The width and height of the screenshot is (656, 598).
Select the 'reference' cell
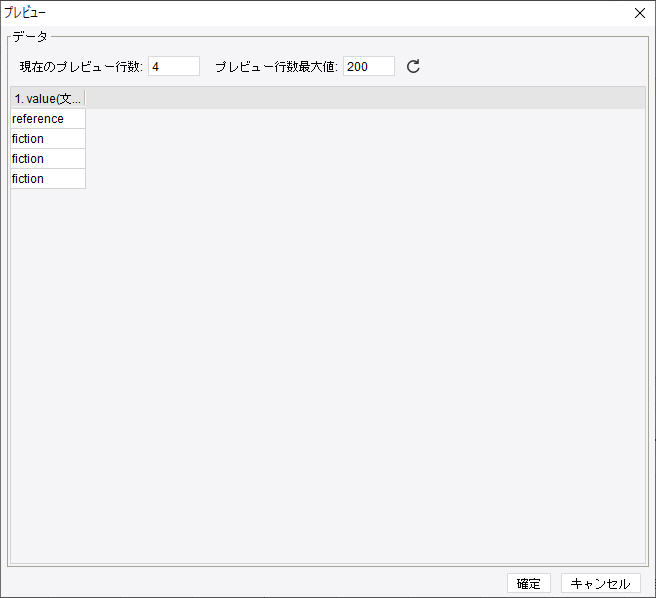(48, 119)
